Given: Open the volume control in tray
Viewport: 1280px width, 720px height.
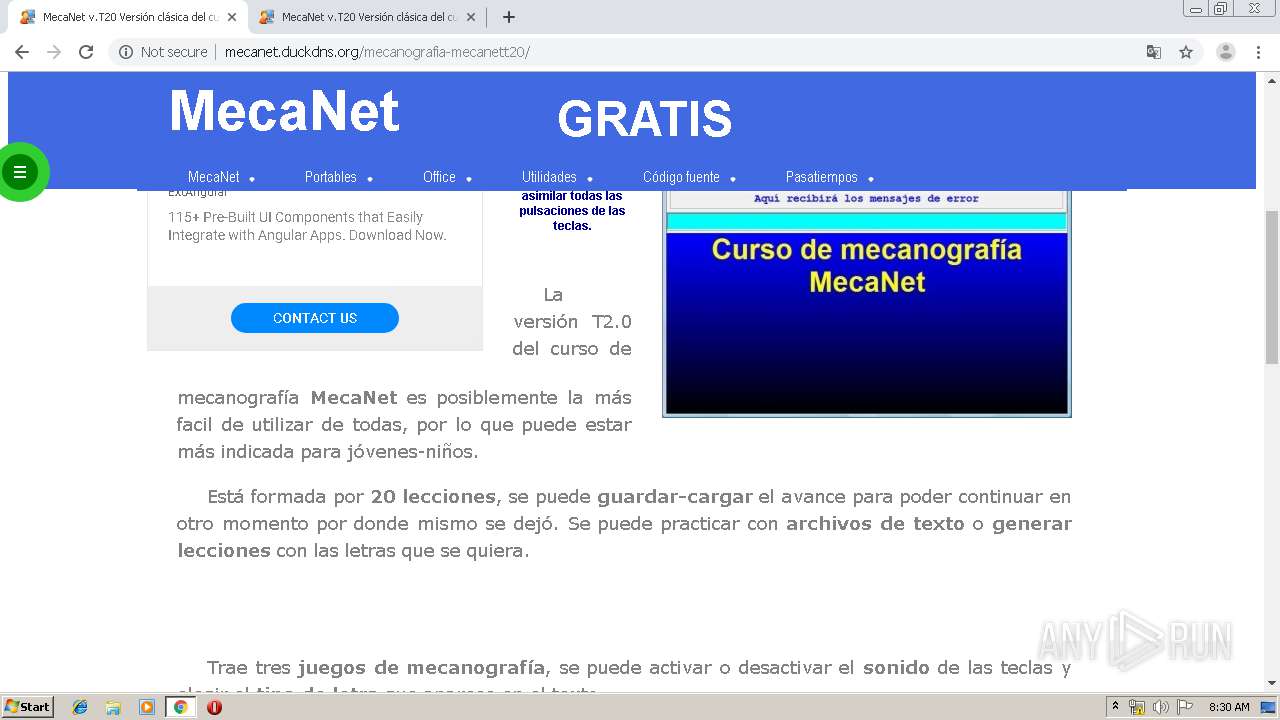Looking at the screenshot, I should 1160,707.
